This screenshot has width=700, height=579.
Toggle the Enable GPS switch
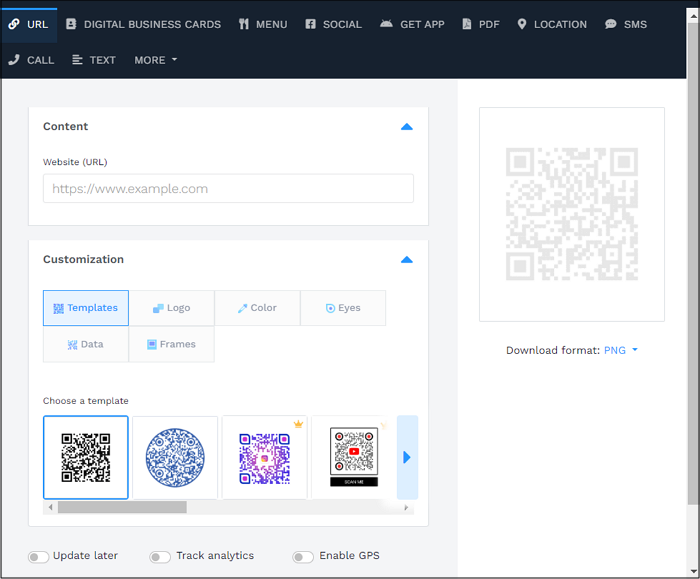click(x=303, y=557)
